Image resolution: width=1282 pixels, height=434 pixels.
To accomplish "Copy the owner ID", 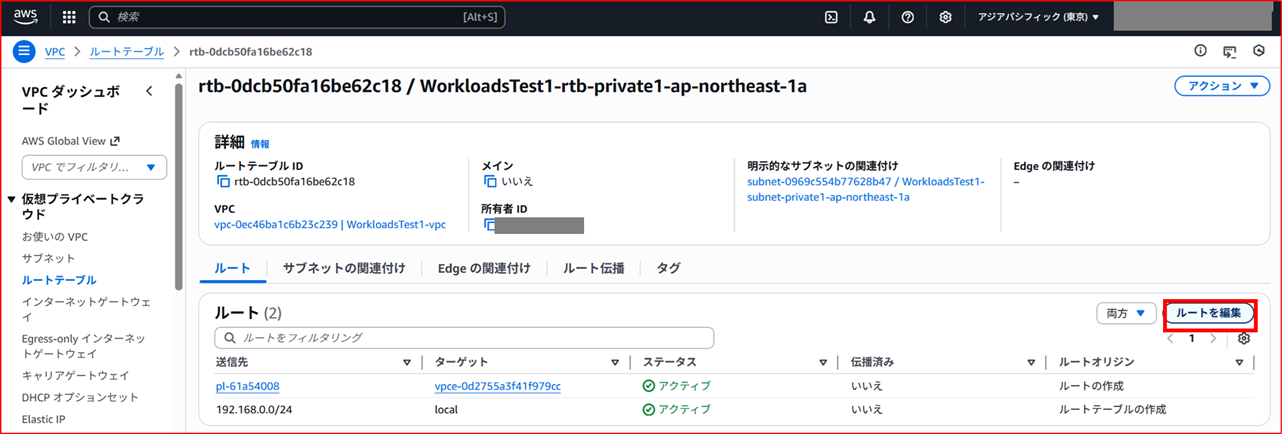I will click(x=490, y=225).
